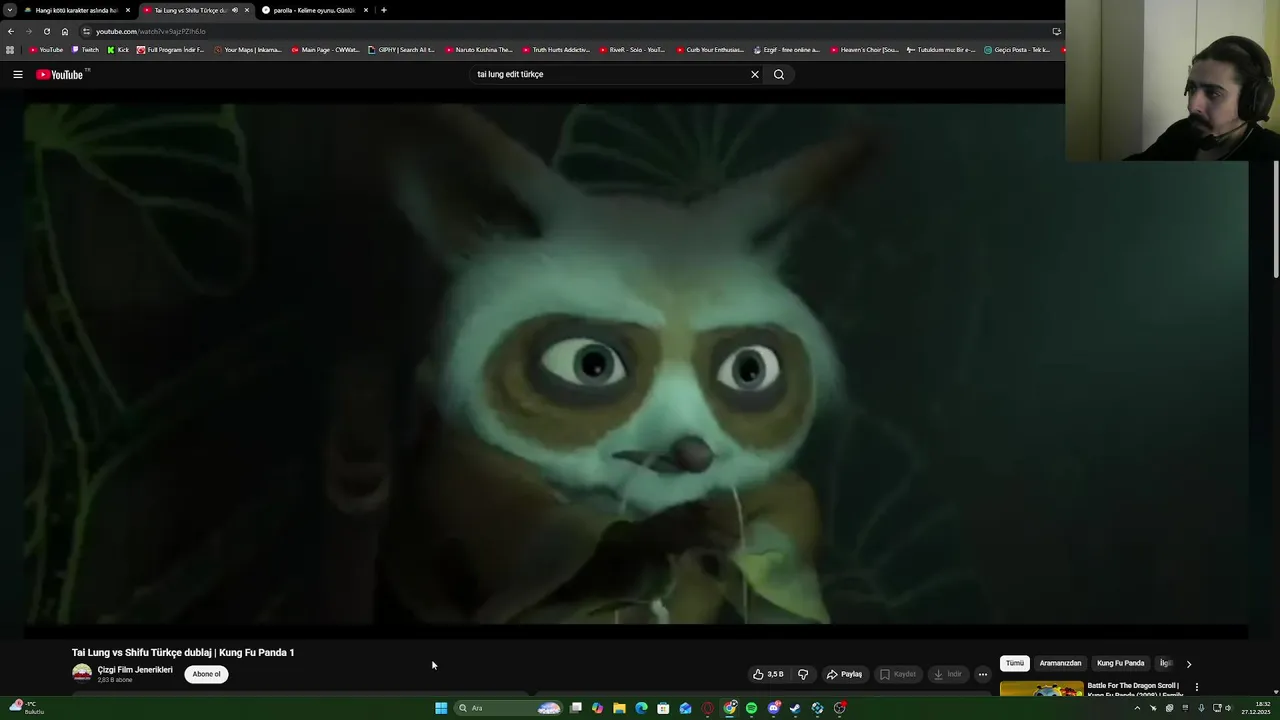Open the Kick bookmark
The width and height of the screenshot is (1280, 720).
click(x=119, y=49)
